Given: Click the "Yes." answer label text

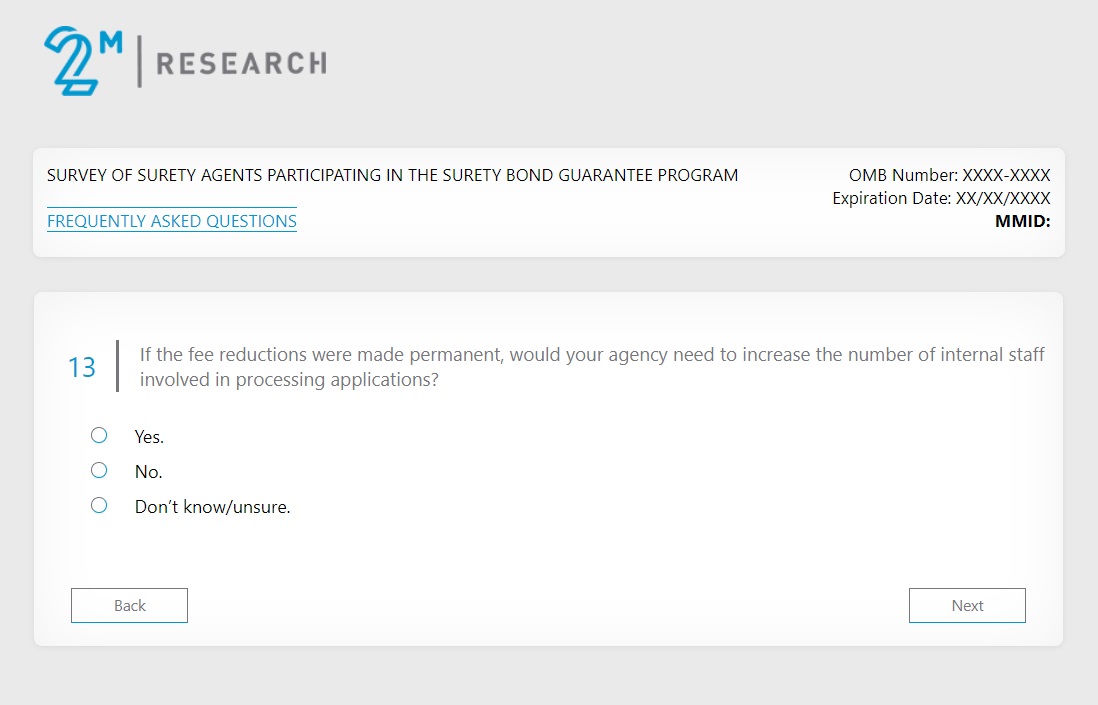Looking at the screenshot, I should click(x=149, y=437).
